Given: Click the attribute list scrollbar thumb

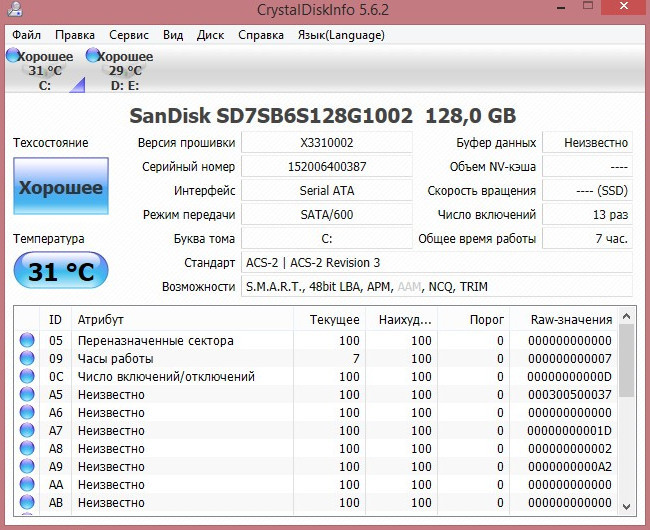Looking at the screenshot, I should tap(627, 361).
